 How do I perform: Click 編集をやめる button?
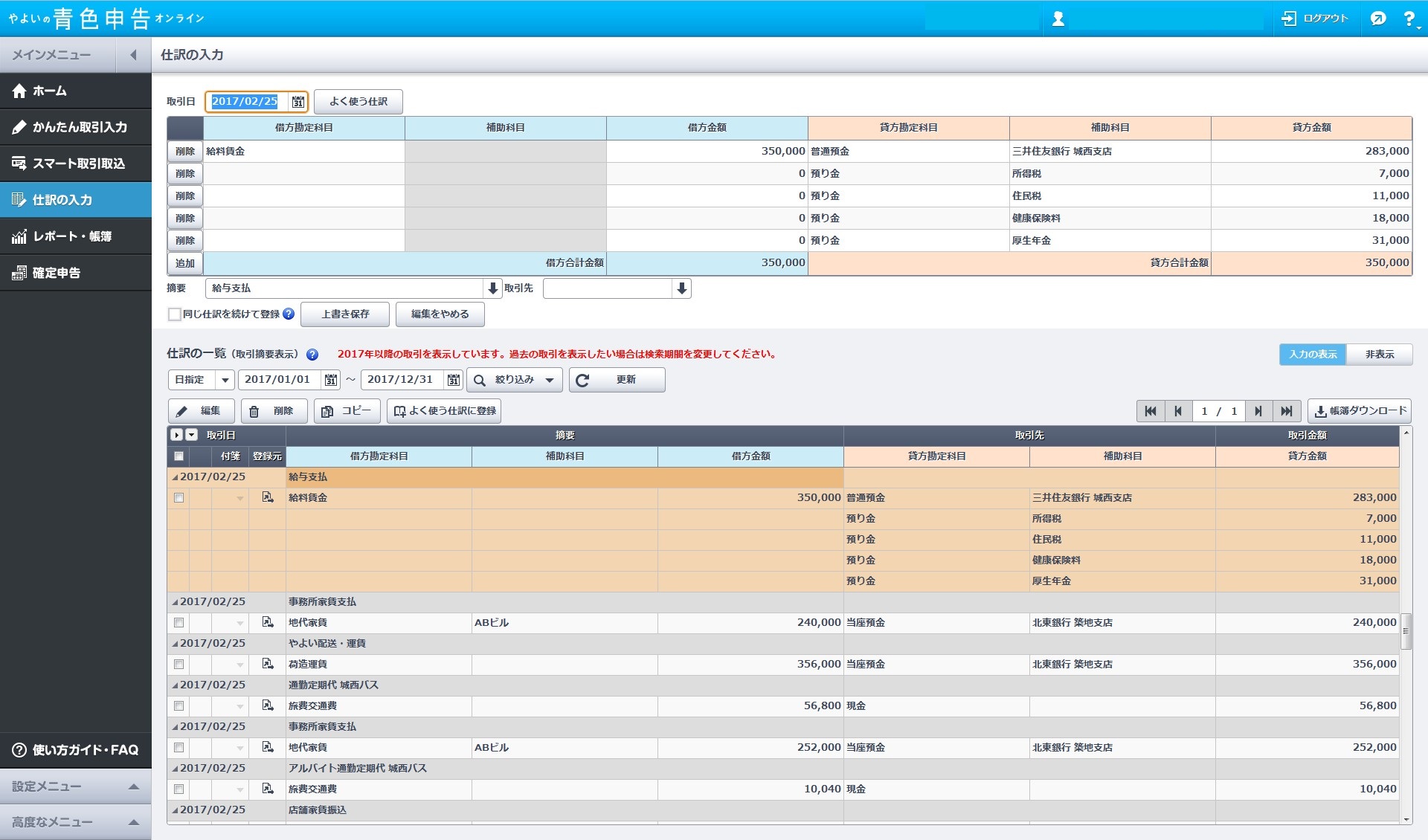click(x=440, y=314)
